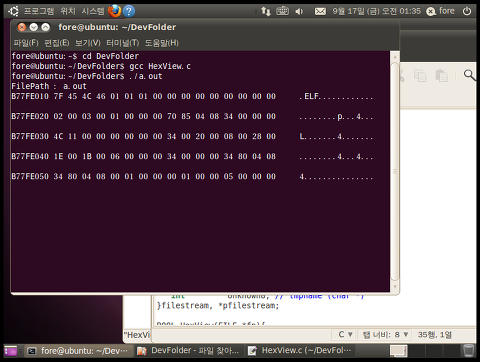Click '}filestream, *pfilestream;' code line in gedit

218,305
